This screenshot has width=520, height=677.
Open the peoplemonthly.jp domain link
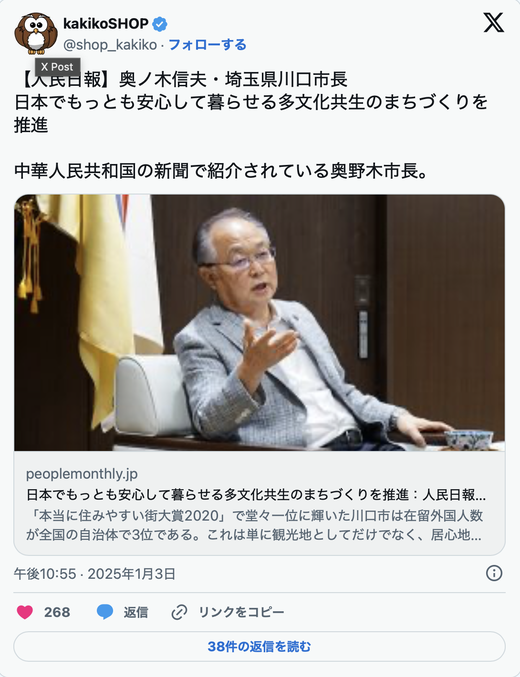point(82,474)
